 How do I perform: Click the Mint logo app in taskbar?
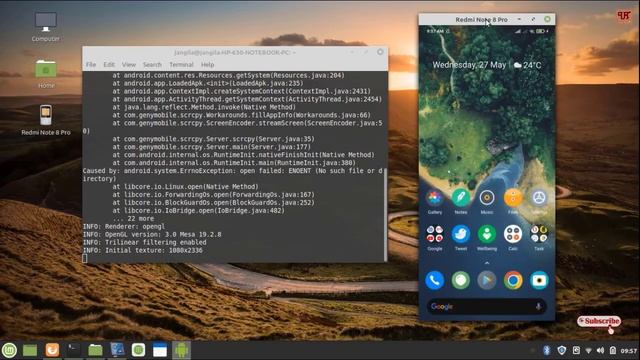138,350
